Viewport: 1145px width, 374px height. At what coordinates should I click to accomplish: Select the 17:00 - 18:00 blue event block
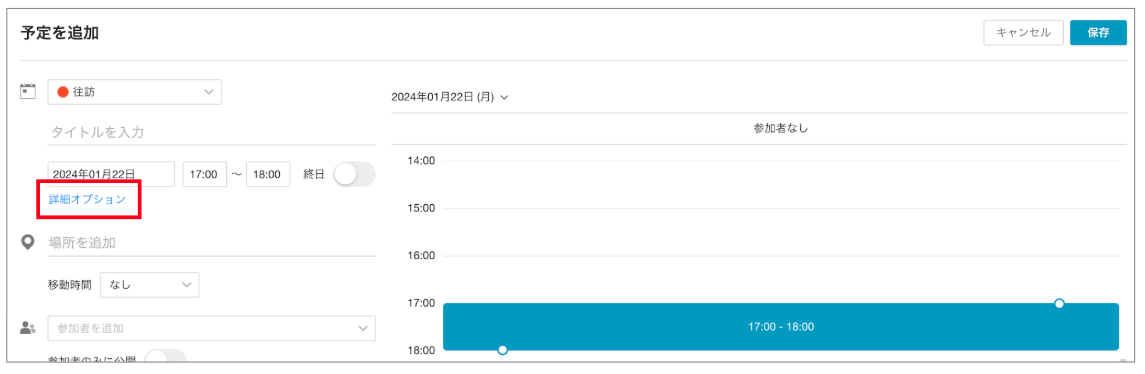[781, 327]
